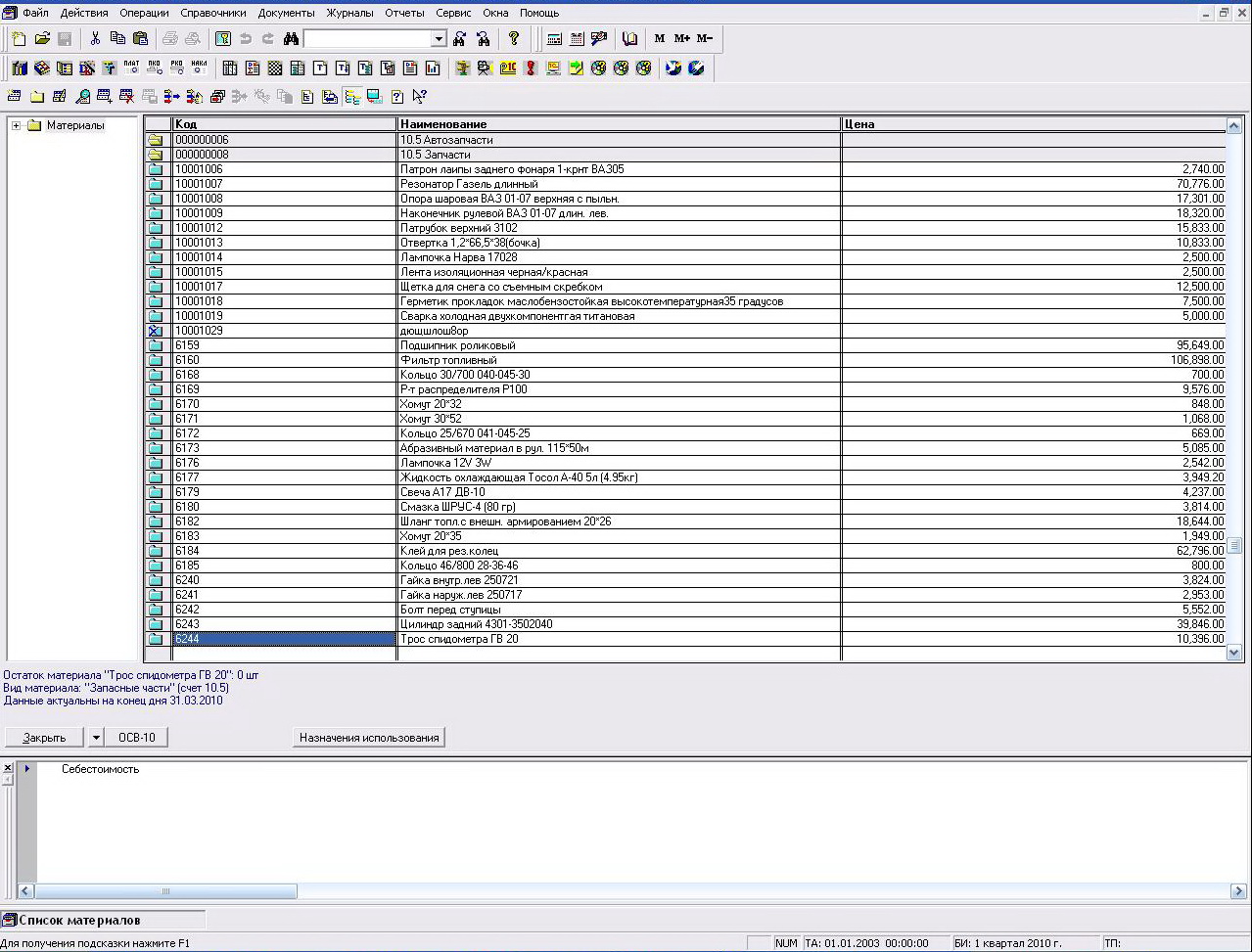This screenshot has width=1252, height=952.
Task: Click the Закрыть button
Action: pyautogui.click(x=45, y=738)
